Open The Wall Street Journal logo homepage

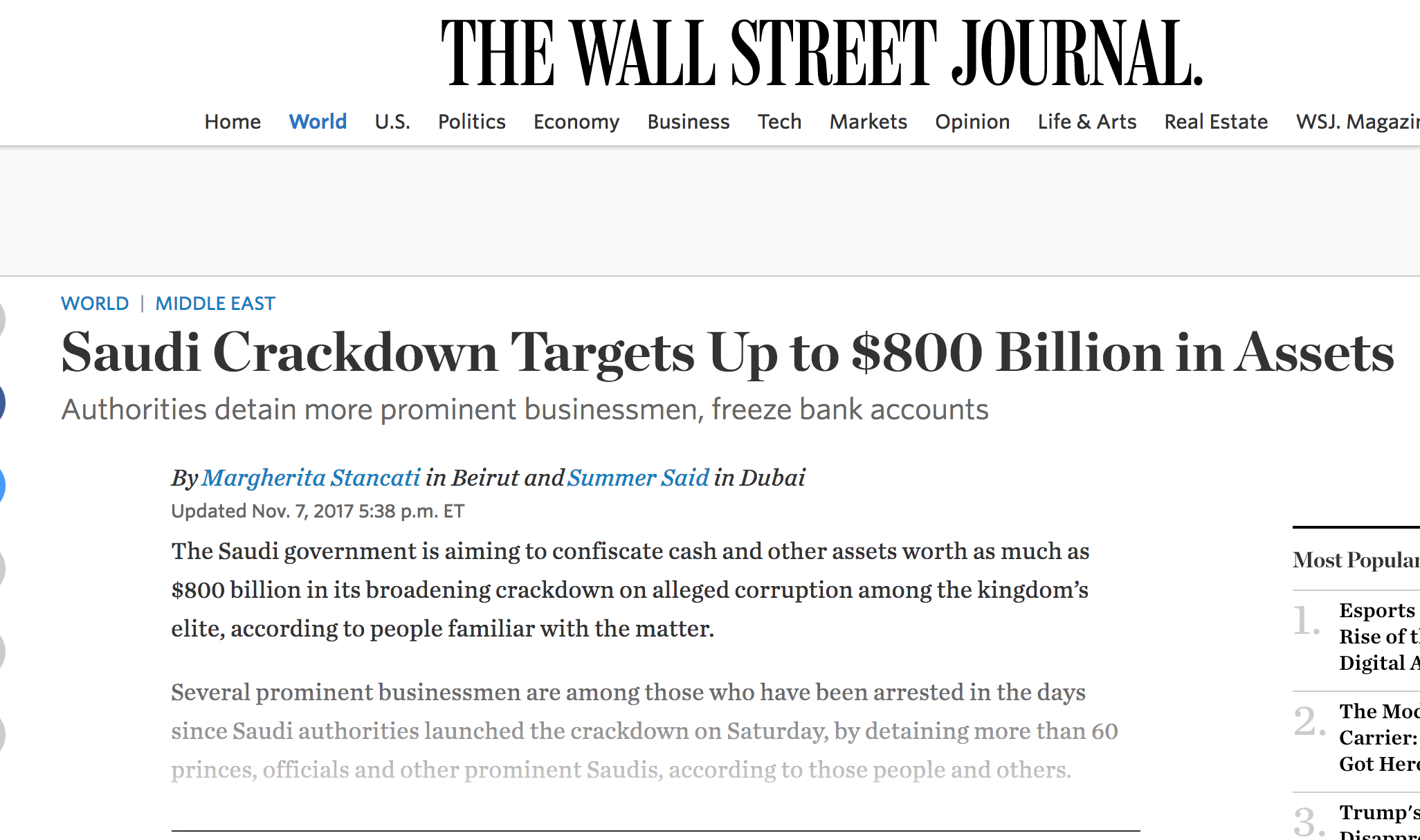[x=821, y=53]
